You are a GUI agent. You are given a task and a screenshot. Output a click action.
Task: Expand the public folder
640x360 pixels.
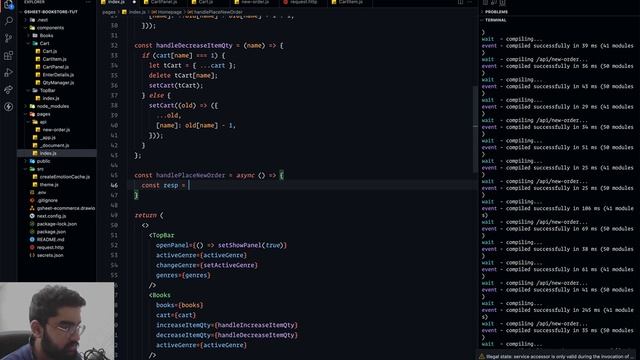[43, 161]
